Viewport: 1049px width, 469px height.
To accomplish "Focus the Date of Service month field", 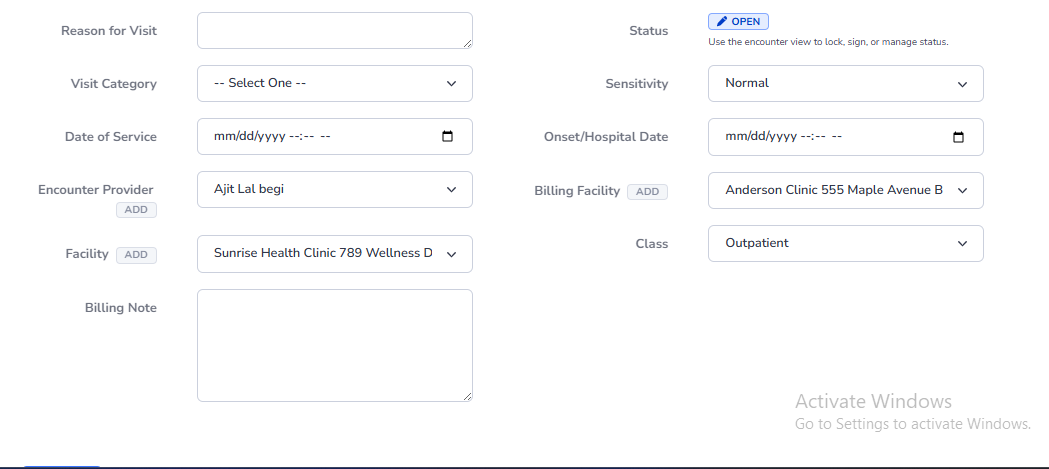I will [x=223, y=137].
